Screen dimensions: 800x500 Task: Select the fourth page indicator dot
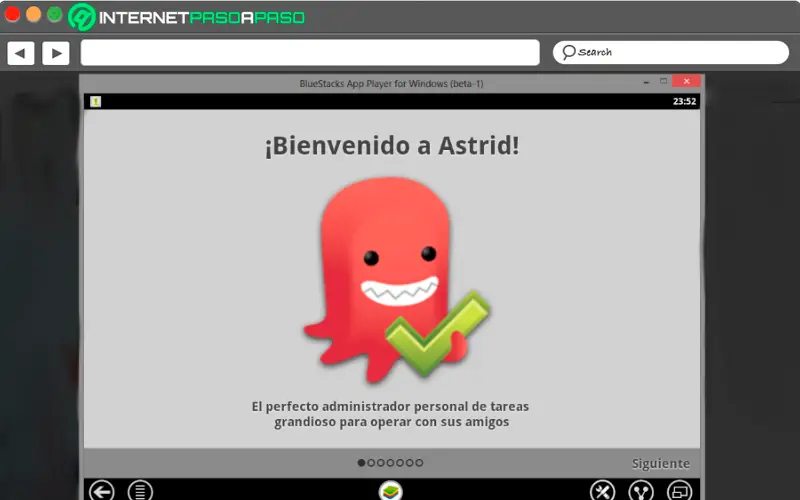[390, 463]
